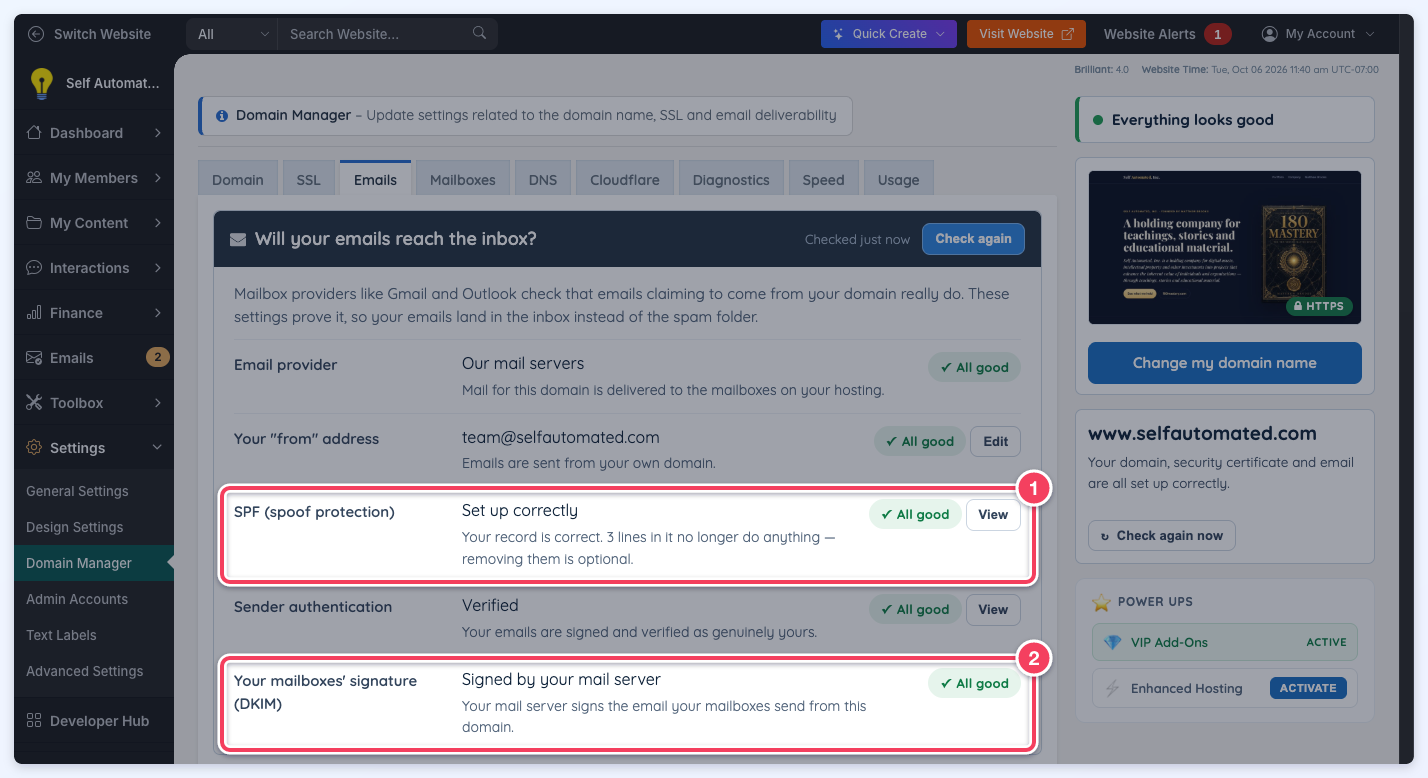
Task: Click the Self Automated lightbulb logo
Action: point(41,83)
